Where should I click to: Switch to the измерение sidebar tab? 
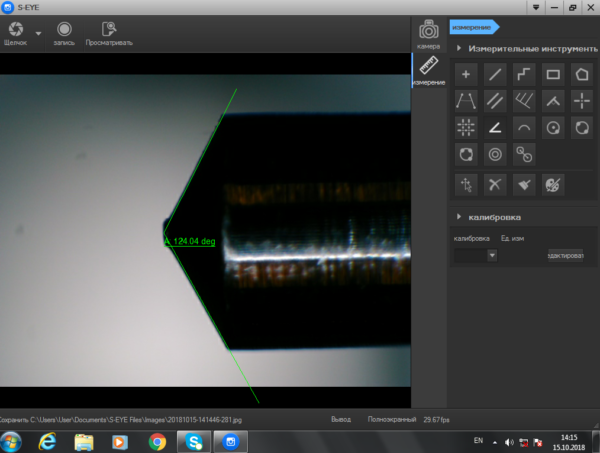pyautogui.click(x=429, y=70)
